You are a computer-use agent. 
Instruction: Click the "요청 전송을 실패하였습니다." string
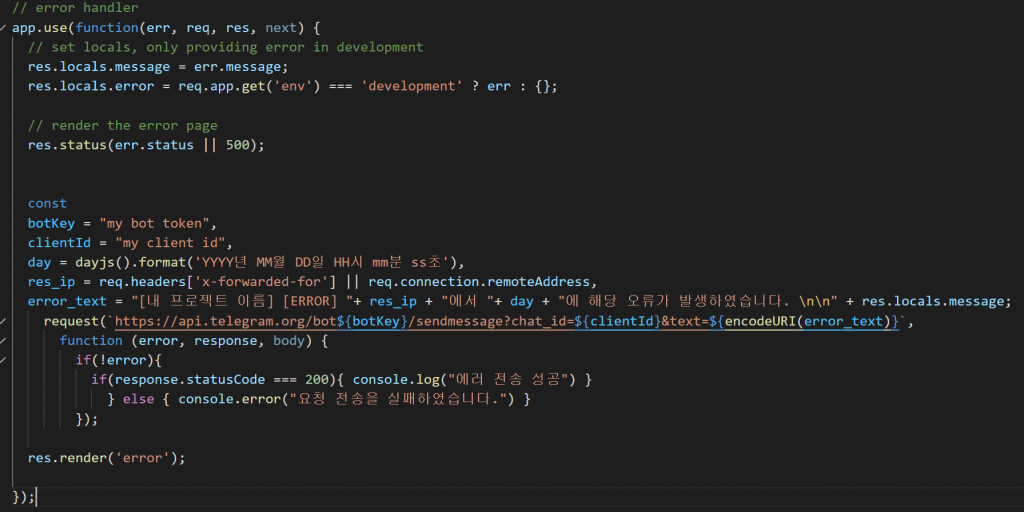(398, 399)
